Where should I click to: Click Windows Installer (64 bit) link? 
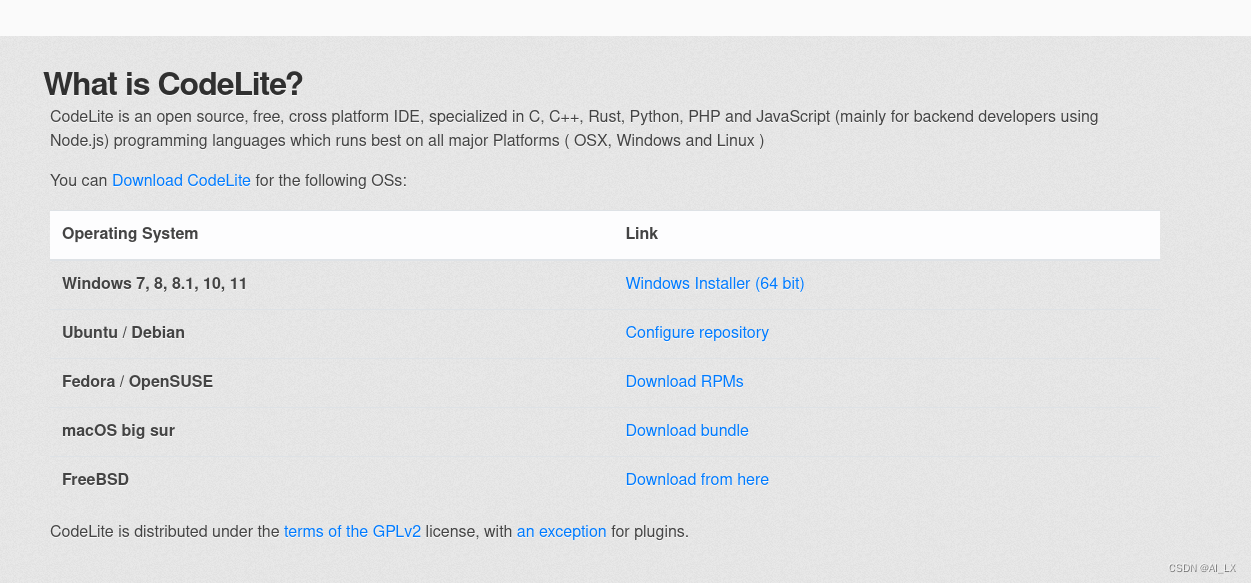pos(714,284)
